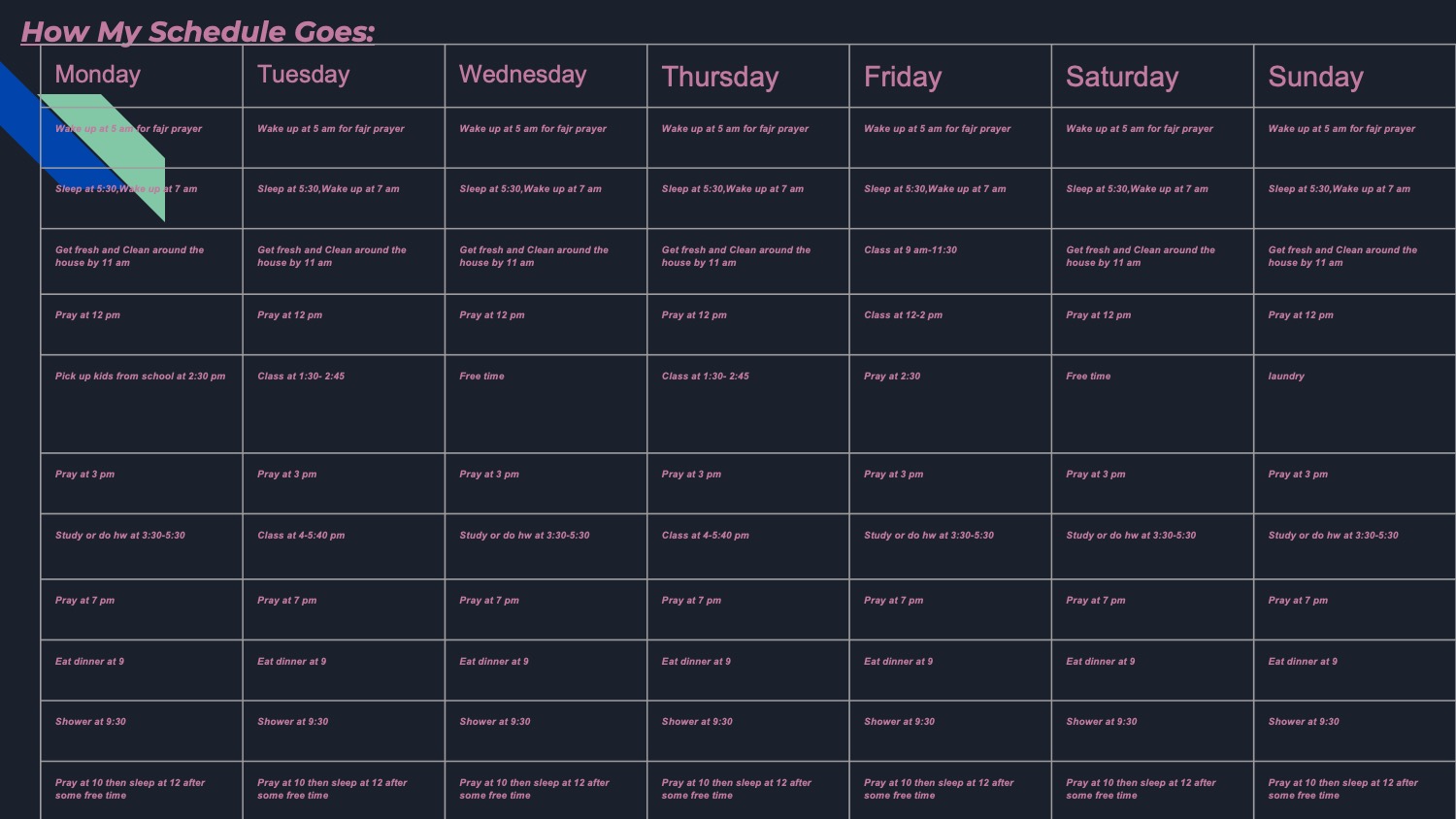This screenshot has height=819, width=1456.
Task: Click the Sunday column header
Action: tap(1315, 78)
